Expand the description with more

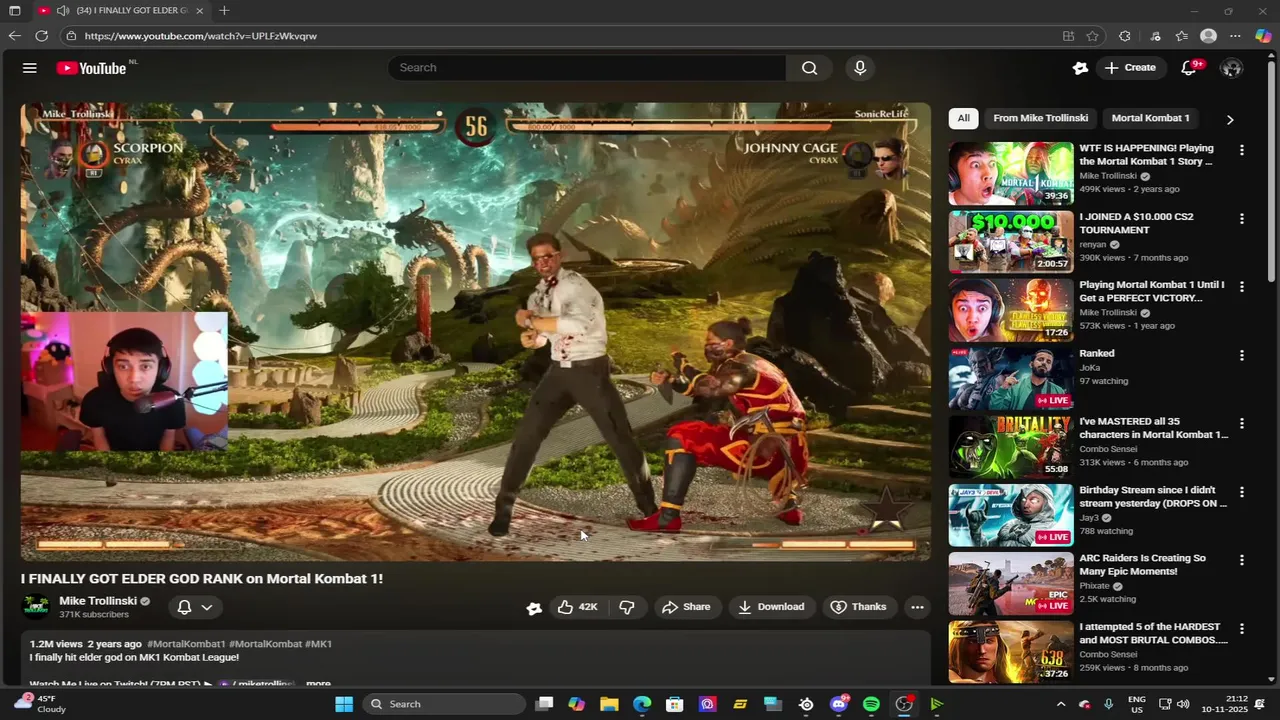pos(318,684)
